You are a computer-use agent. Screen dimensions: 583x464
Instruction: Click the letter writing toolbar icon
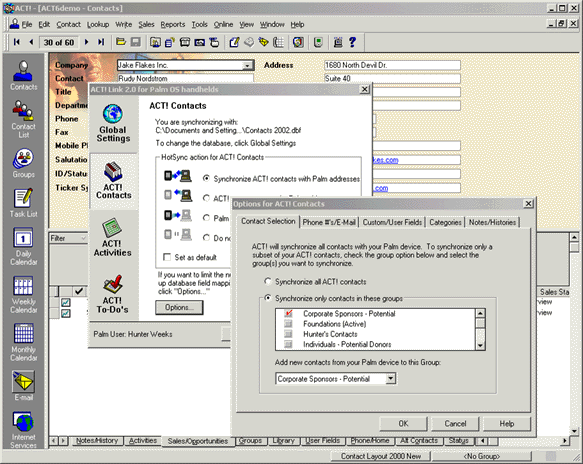coord(234,42)
